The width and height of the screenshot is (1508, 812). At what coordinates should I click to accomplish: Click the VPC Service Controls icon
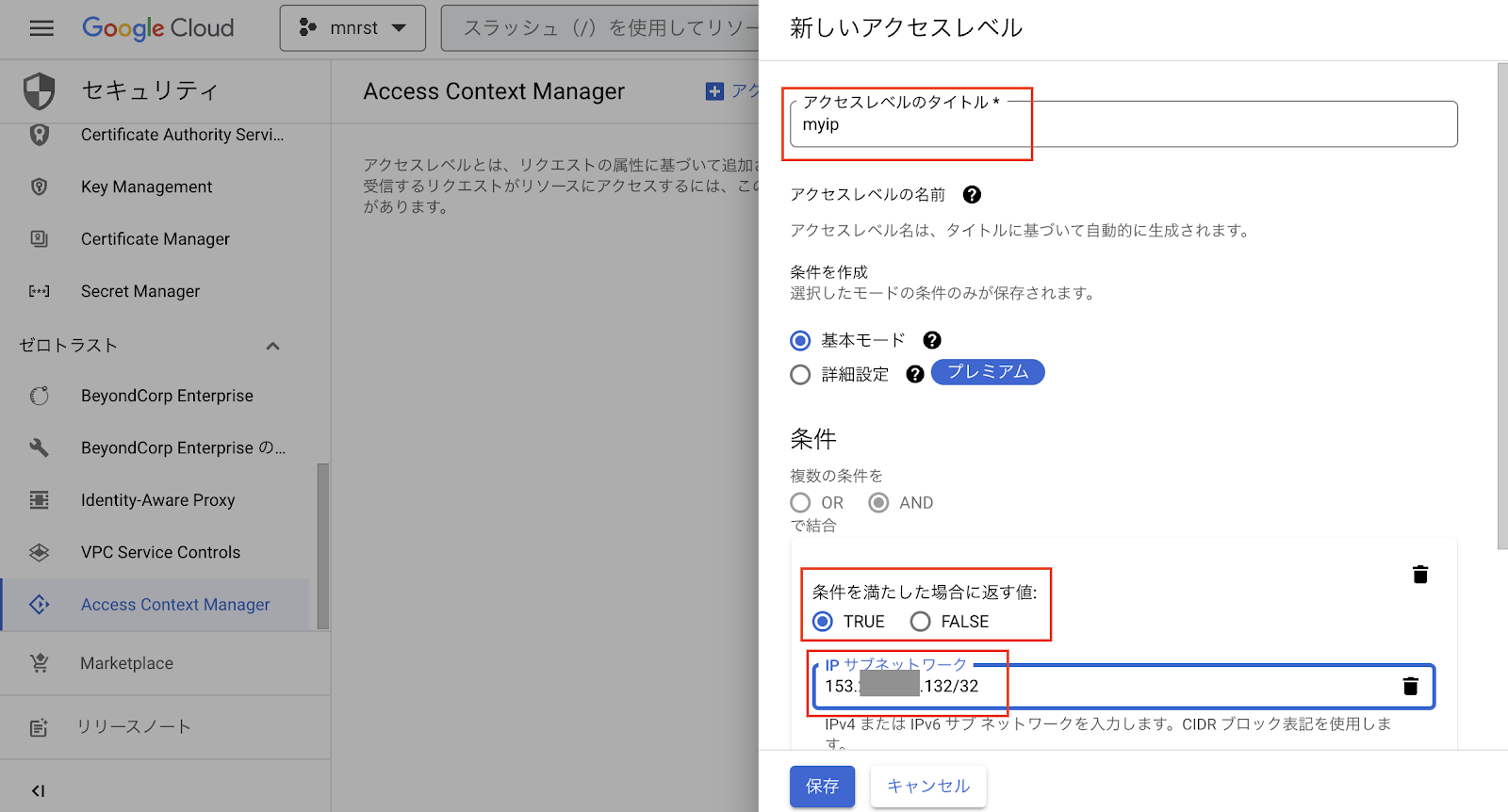[x=39, y=552]
